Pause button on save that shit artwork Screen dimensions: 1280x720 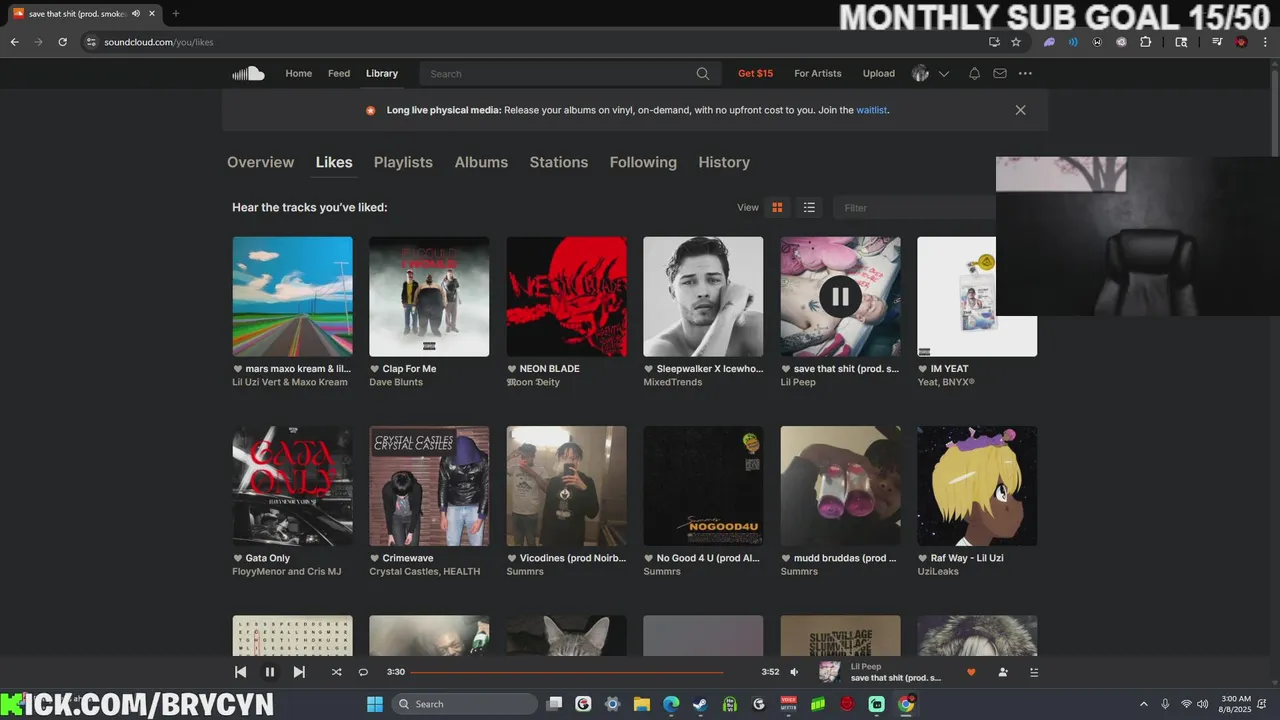coord(840,296)
